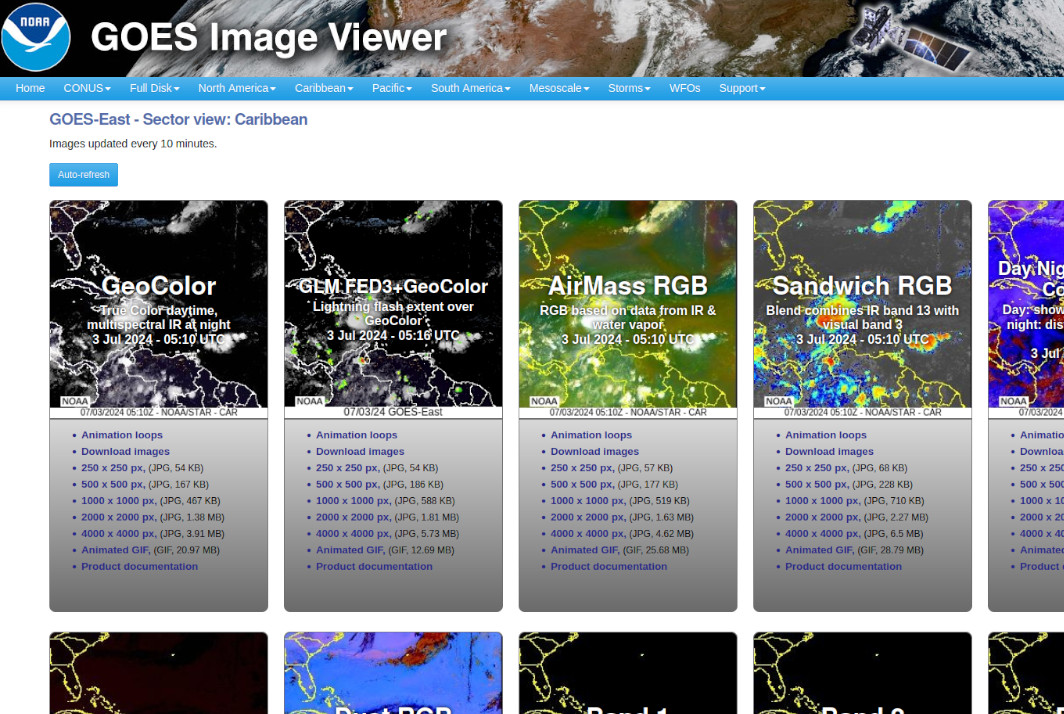Expand the CONUS dropdown menu
This screenshot has height=714, width=1064.
pos(86,88)
